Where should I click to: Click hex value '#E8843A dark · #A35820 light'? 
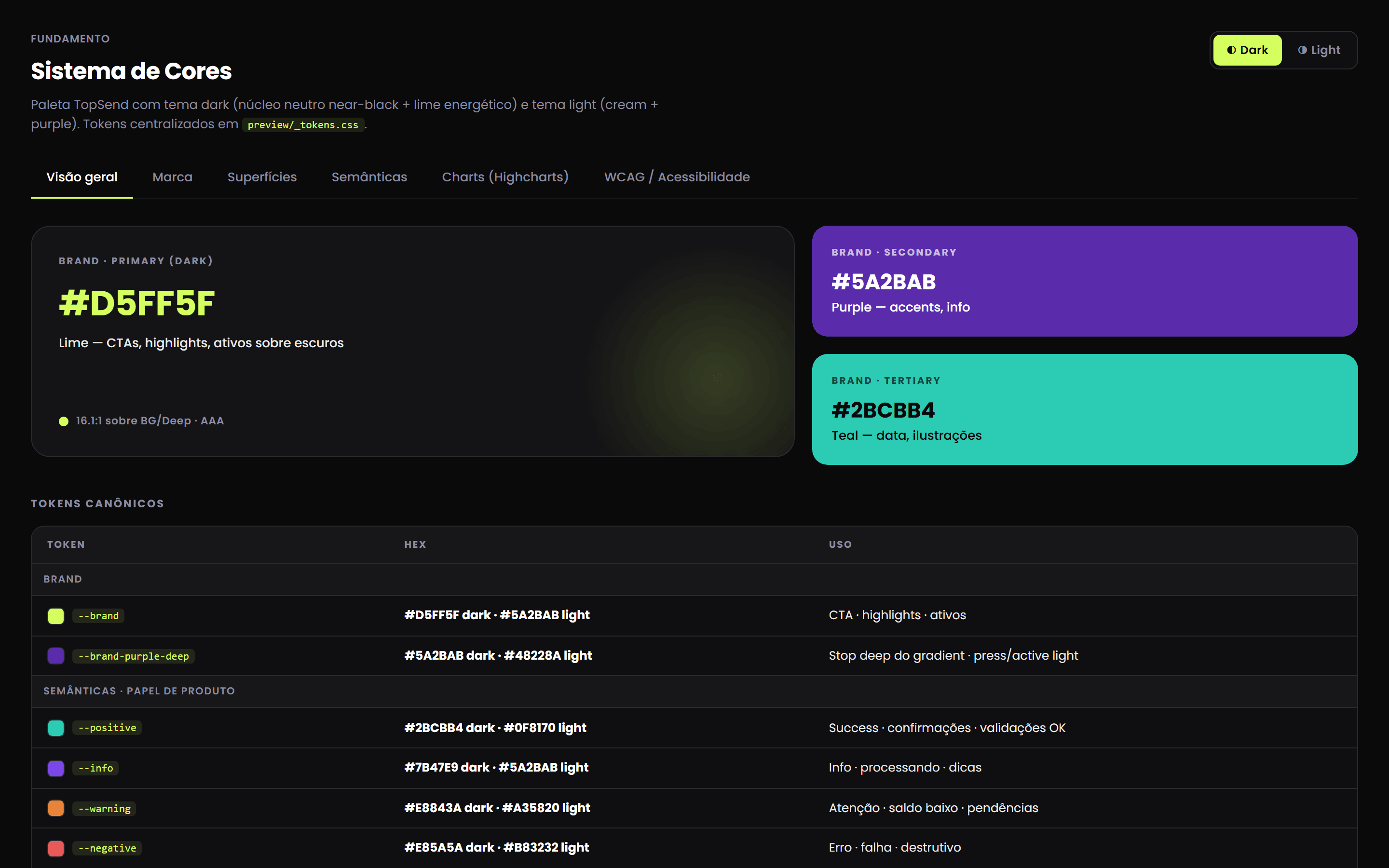click(497, 808)
